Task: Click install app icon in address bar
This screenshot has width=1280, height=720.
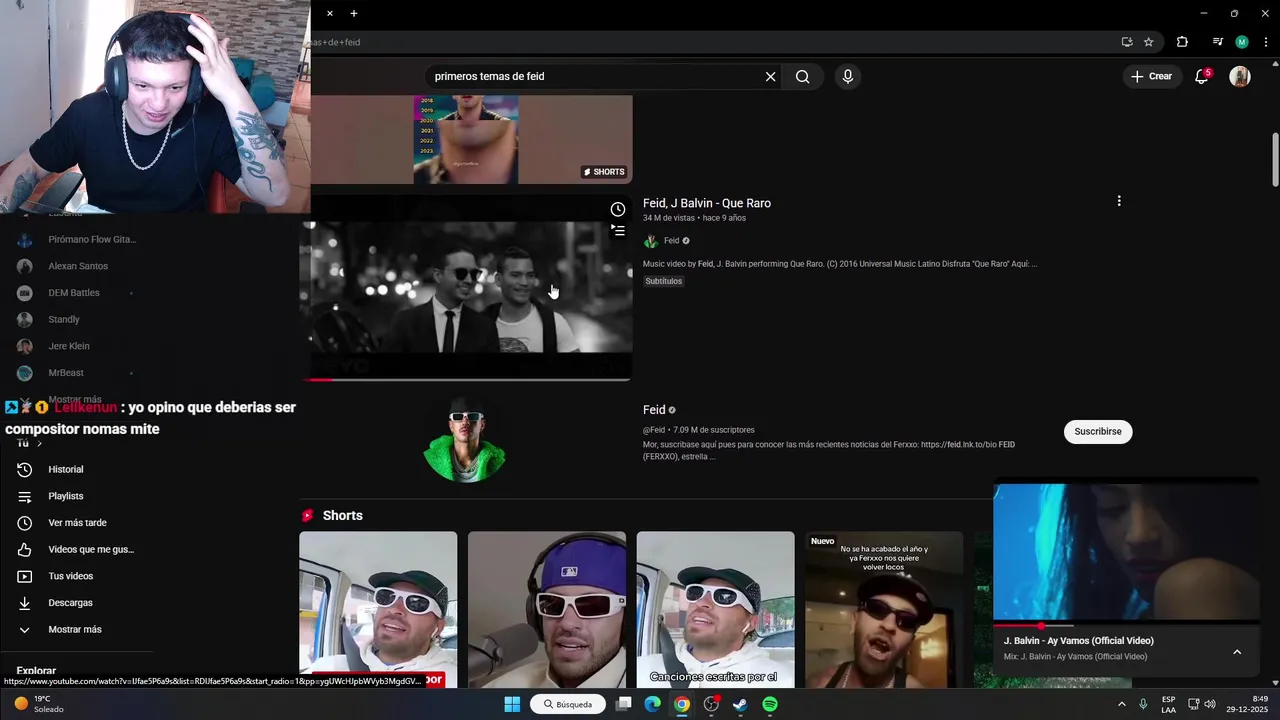Action: pos(1127,42)
